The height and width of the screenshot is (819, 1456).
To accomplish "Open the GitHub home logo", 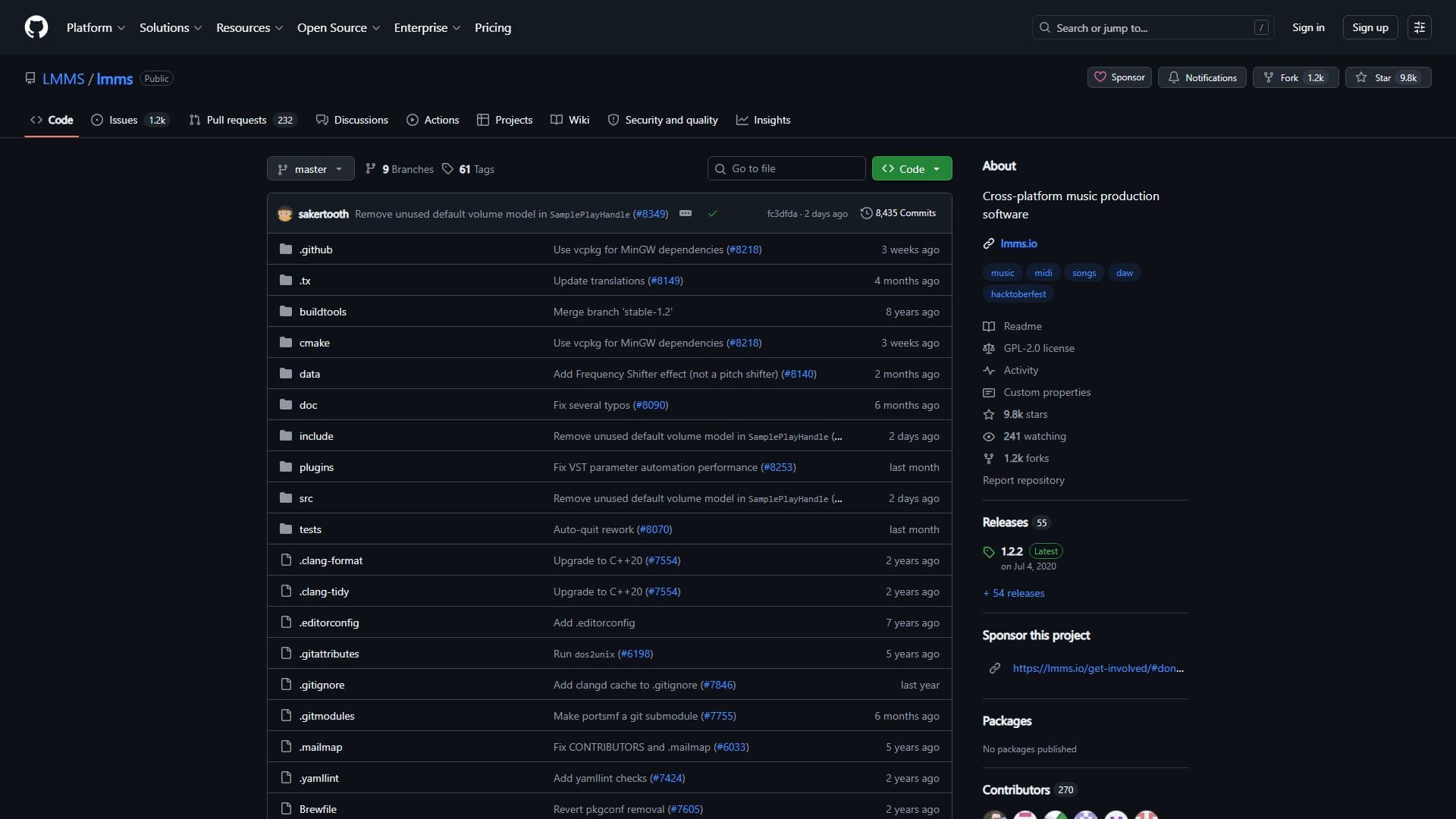I will [36, 27].
